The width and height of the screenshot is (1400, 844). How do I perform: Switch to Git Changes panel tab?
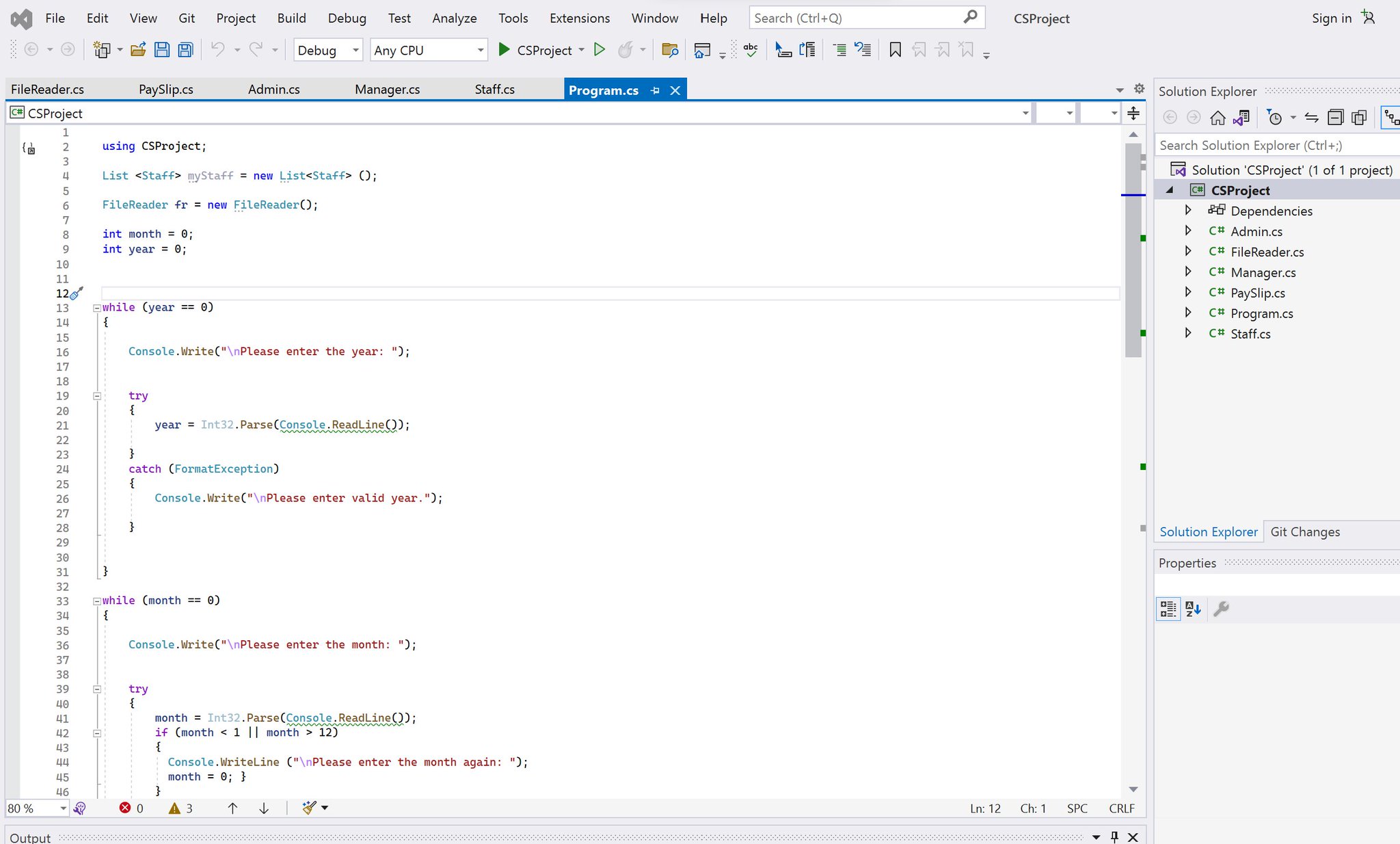[x=1304, y=531]
